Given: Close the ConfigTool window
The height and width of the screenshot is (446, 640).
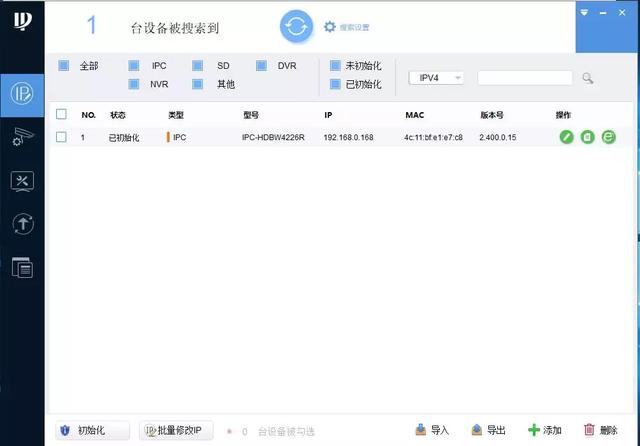Looking at the screenshot, I should 622,13.
